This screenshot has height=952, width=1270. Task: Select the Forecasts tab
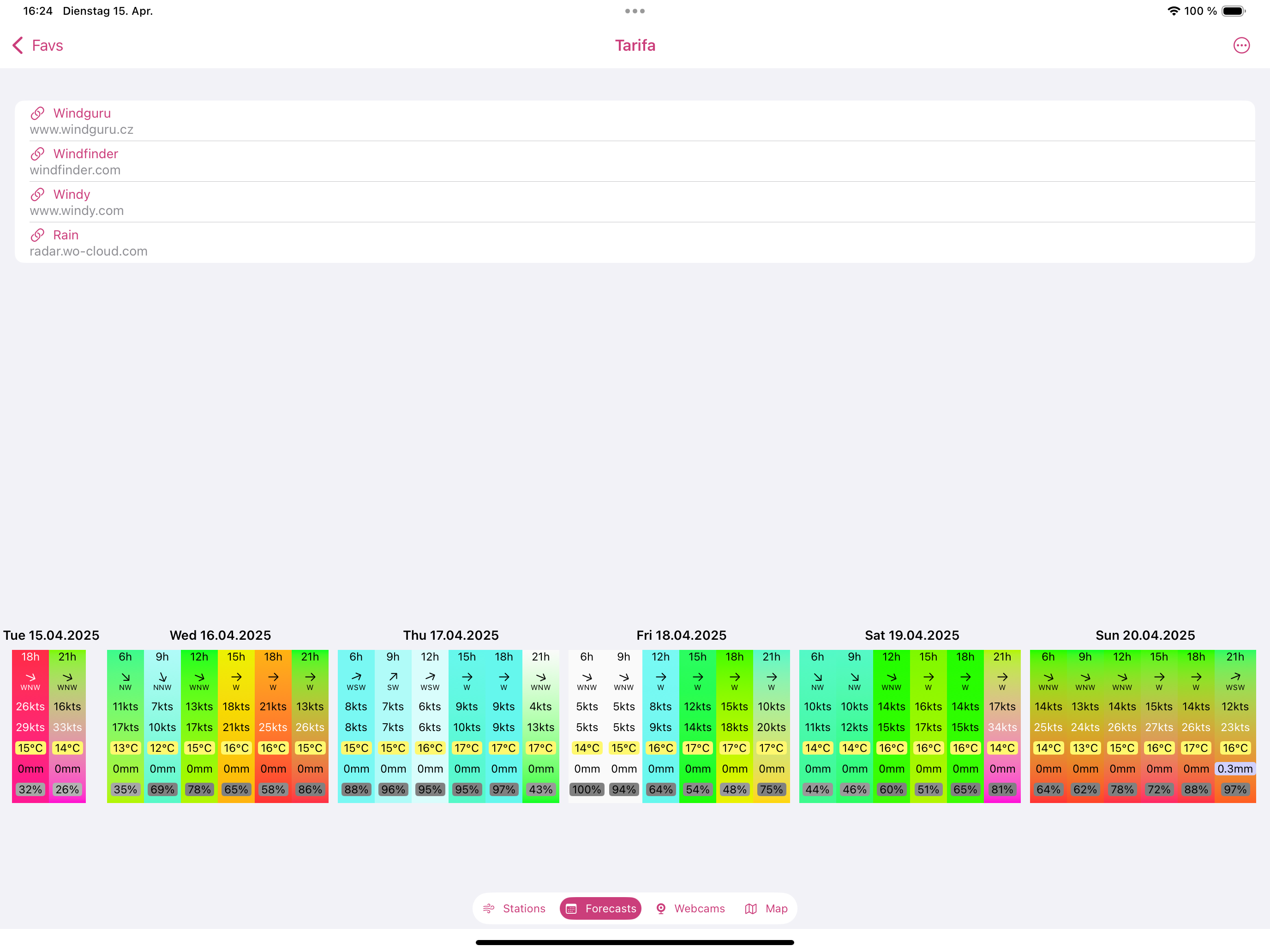[x=600, y=908]
